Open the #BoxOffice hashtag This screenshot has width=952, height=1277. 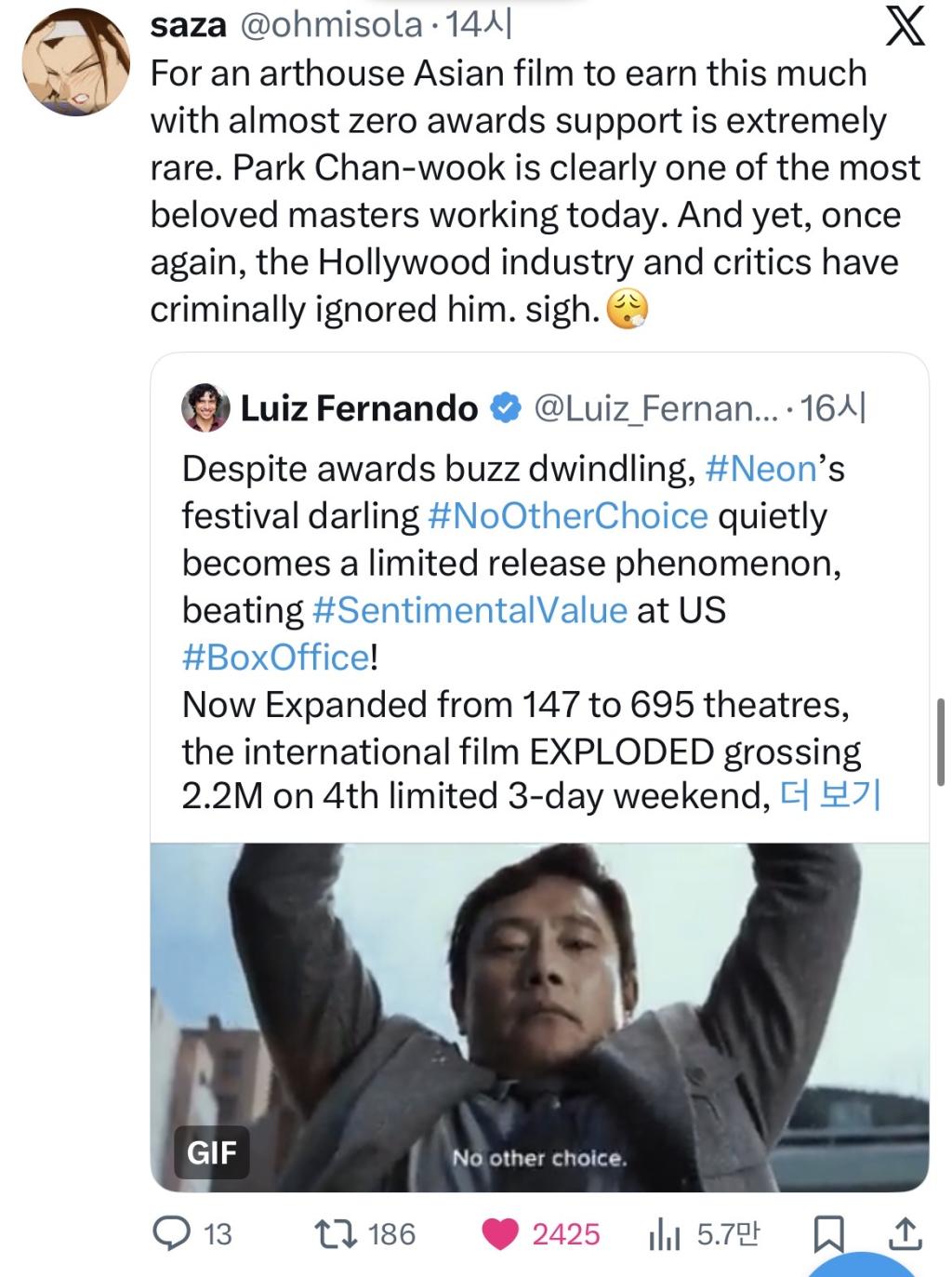tap(276, 657)
